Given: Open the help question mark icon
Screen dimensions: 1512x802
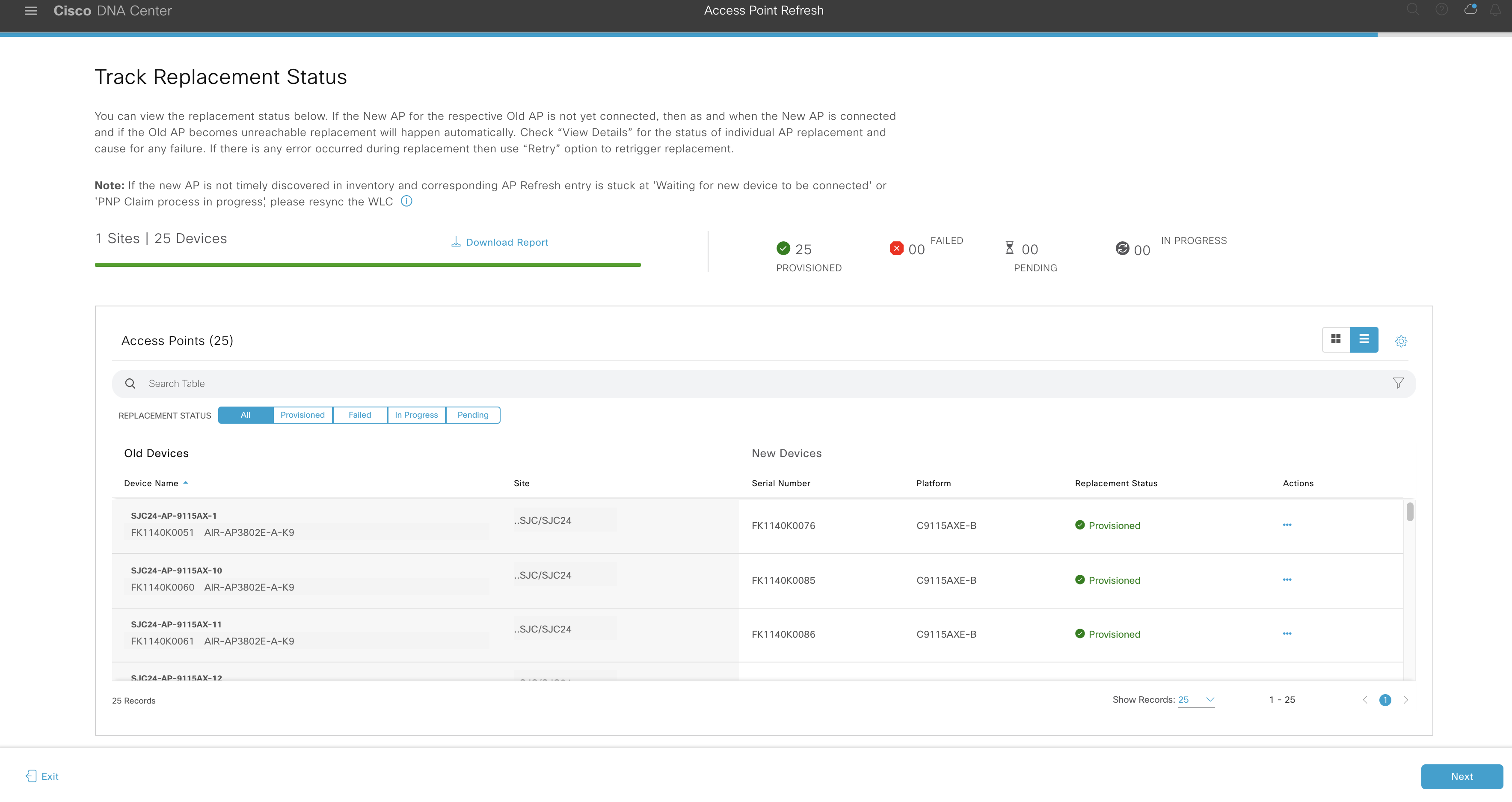Looking at the screenshot, I should point(1441,9).
